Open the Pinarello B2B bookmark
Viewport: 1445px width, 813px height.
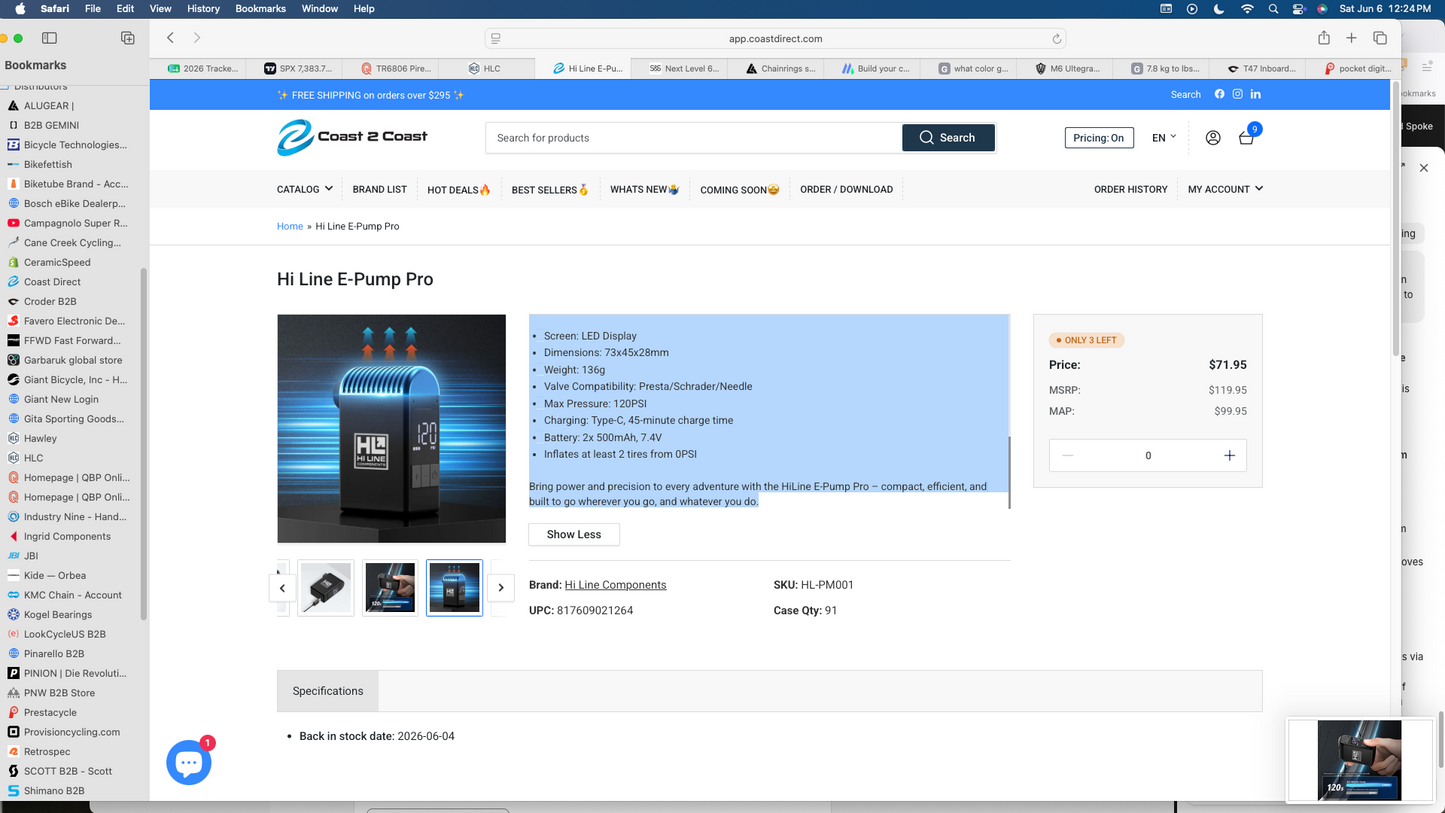tap(54, 654)
